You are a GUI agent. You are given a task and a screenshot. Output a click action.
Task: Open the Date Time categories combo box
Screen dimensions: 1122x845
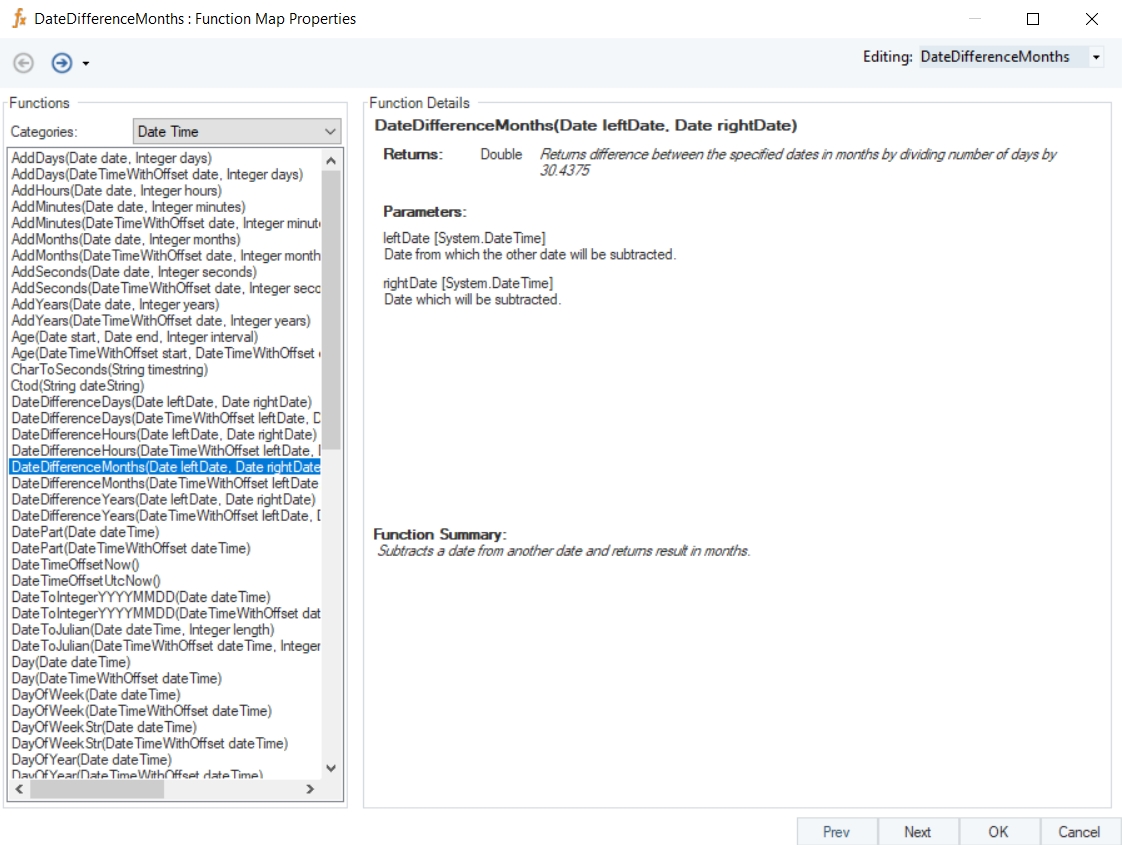(237, 131)
